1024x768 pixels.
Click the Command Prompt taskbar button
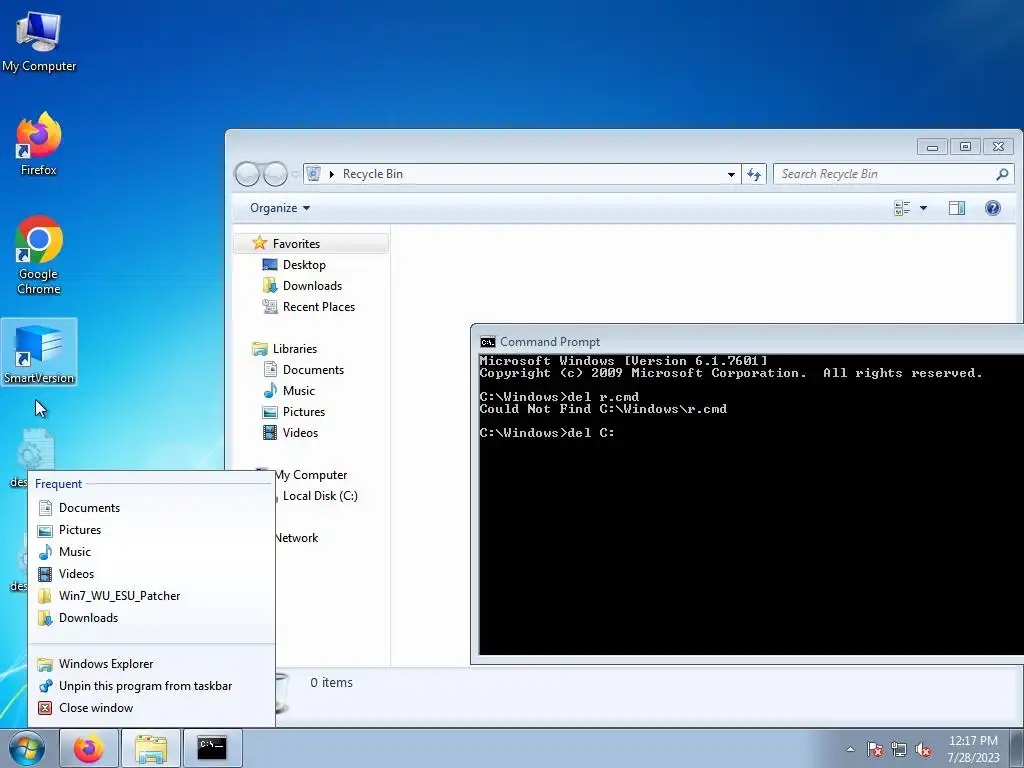(212, 748)
